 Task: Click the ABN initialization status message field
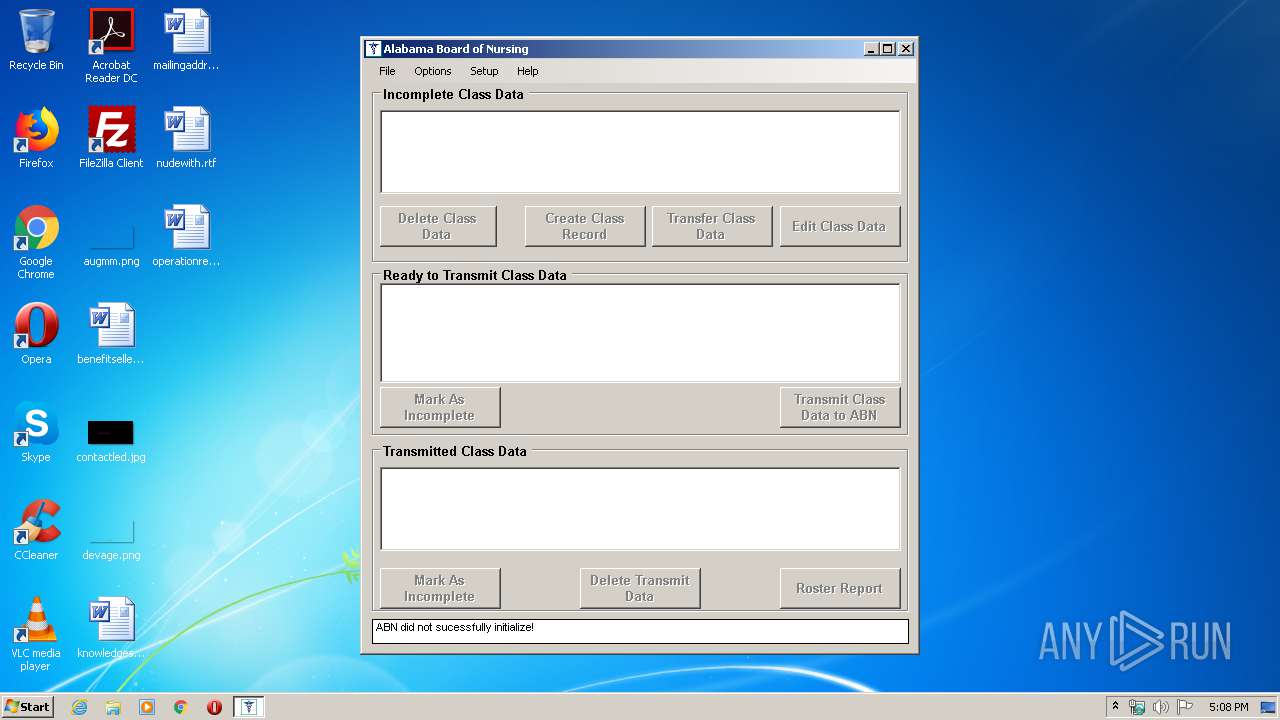pos(640,631)
